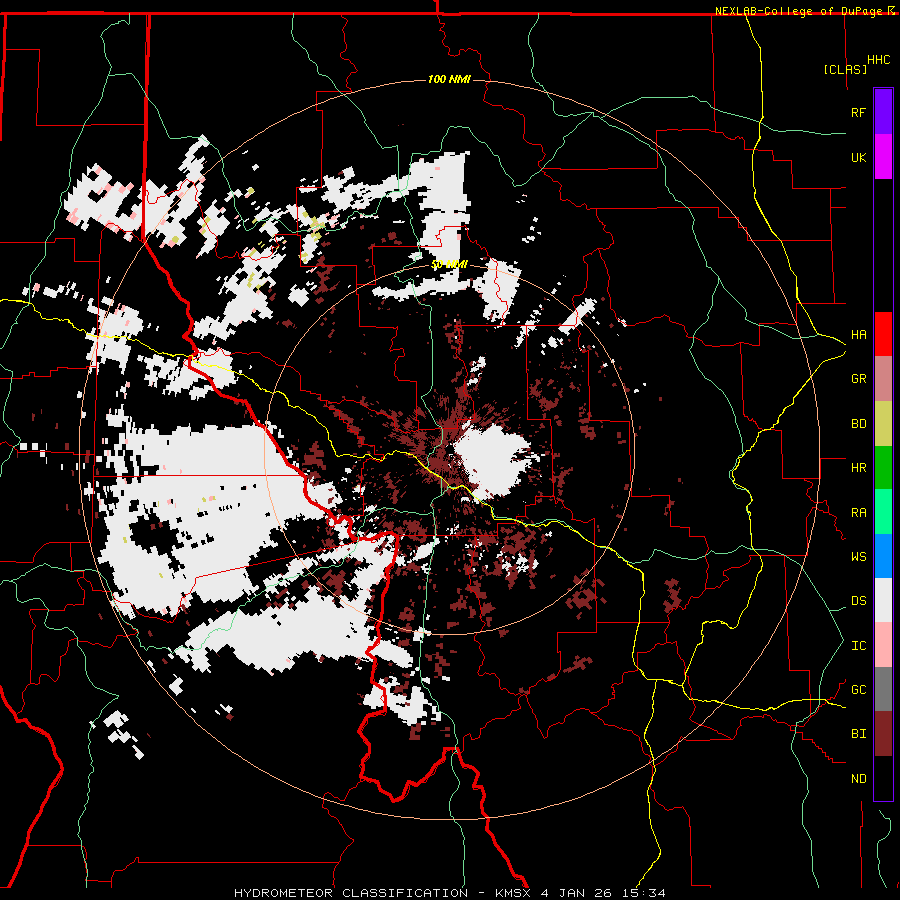Click the ND black legend swatch

(883, 778)
